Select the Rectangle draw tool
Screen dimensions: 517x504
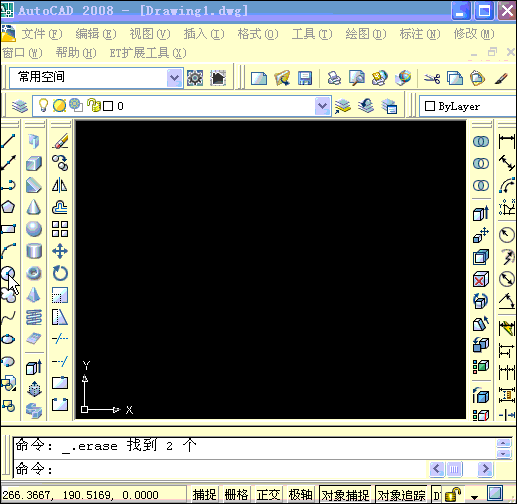[8, 229]
